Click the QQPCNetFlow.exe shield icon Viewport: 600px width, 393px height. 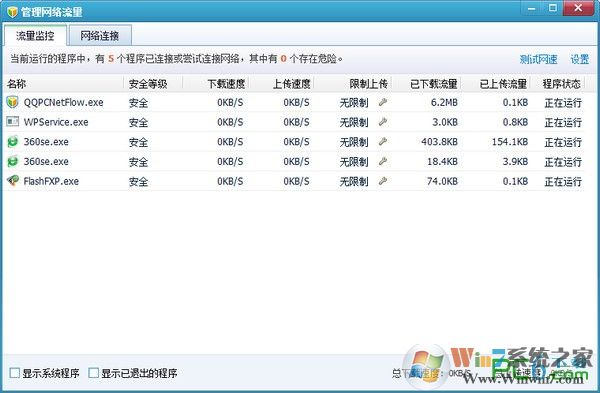coord(13,102)
